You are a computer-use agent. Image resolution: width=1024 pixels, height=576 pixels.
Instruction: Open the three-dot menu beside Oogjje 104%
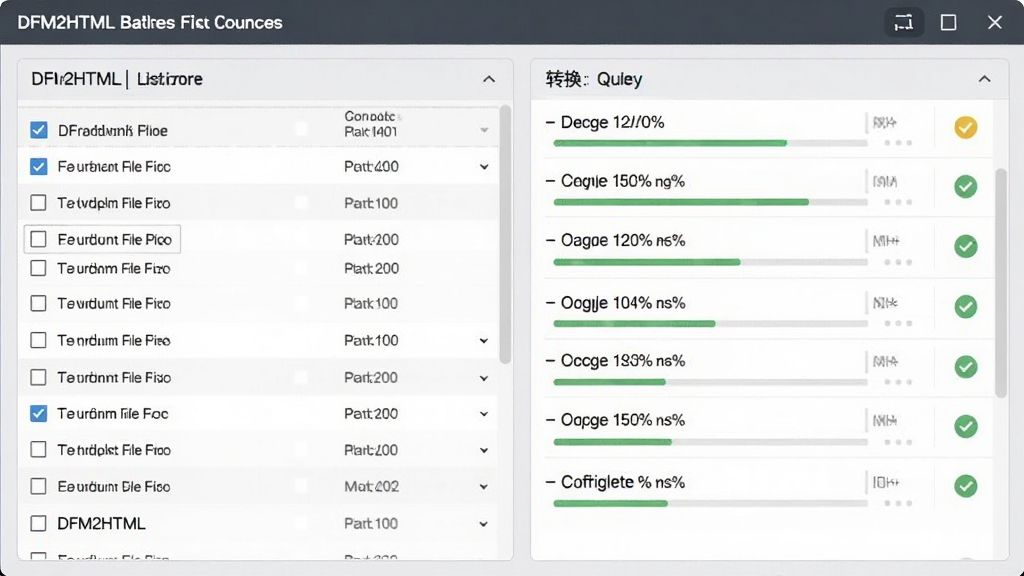click(x=898, y=323)
